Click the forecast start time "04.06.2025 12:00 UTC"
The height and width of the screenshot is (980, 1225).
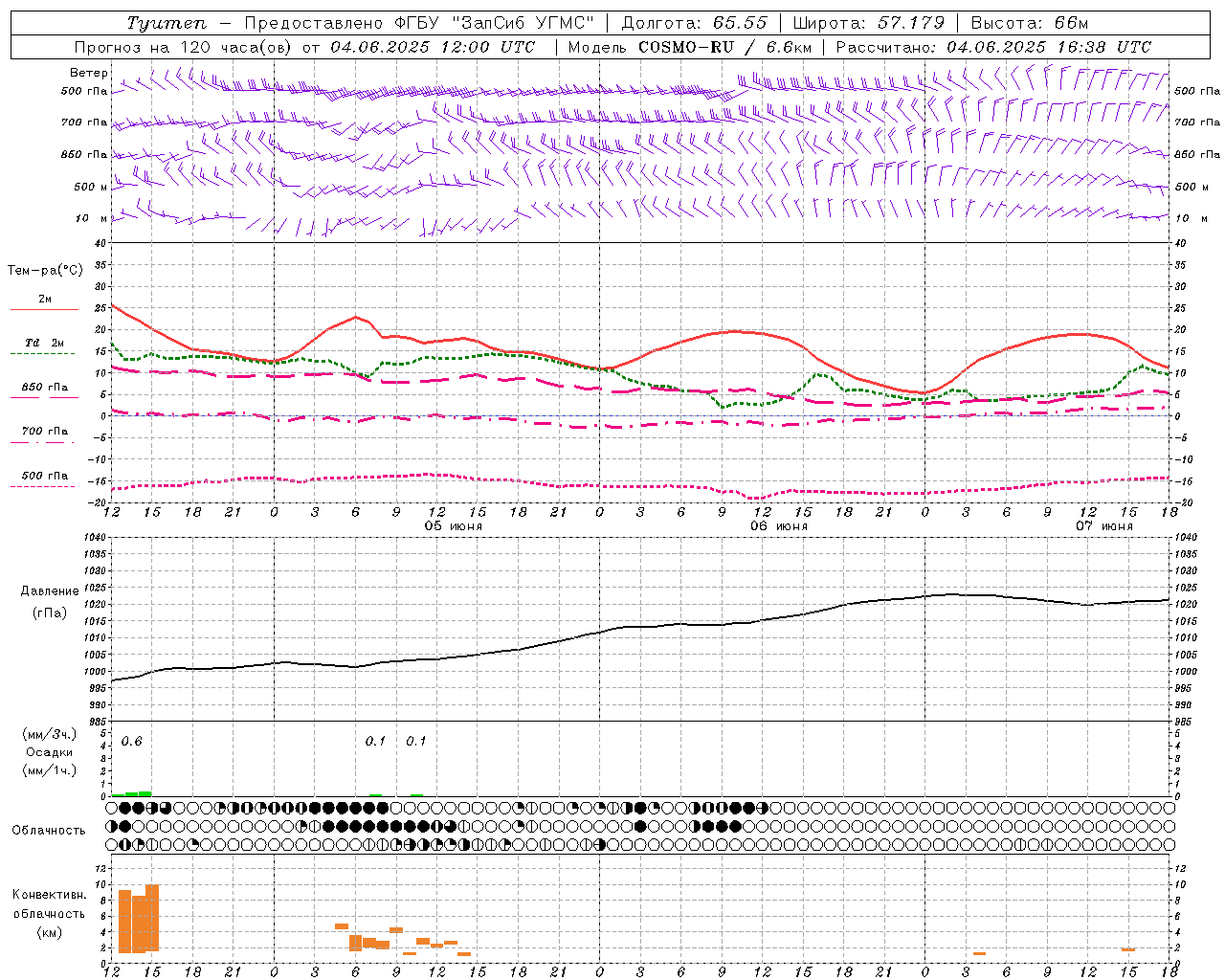[432, 47]
